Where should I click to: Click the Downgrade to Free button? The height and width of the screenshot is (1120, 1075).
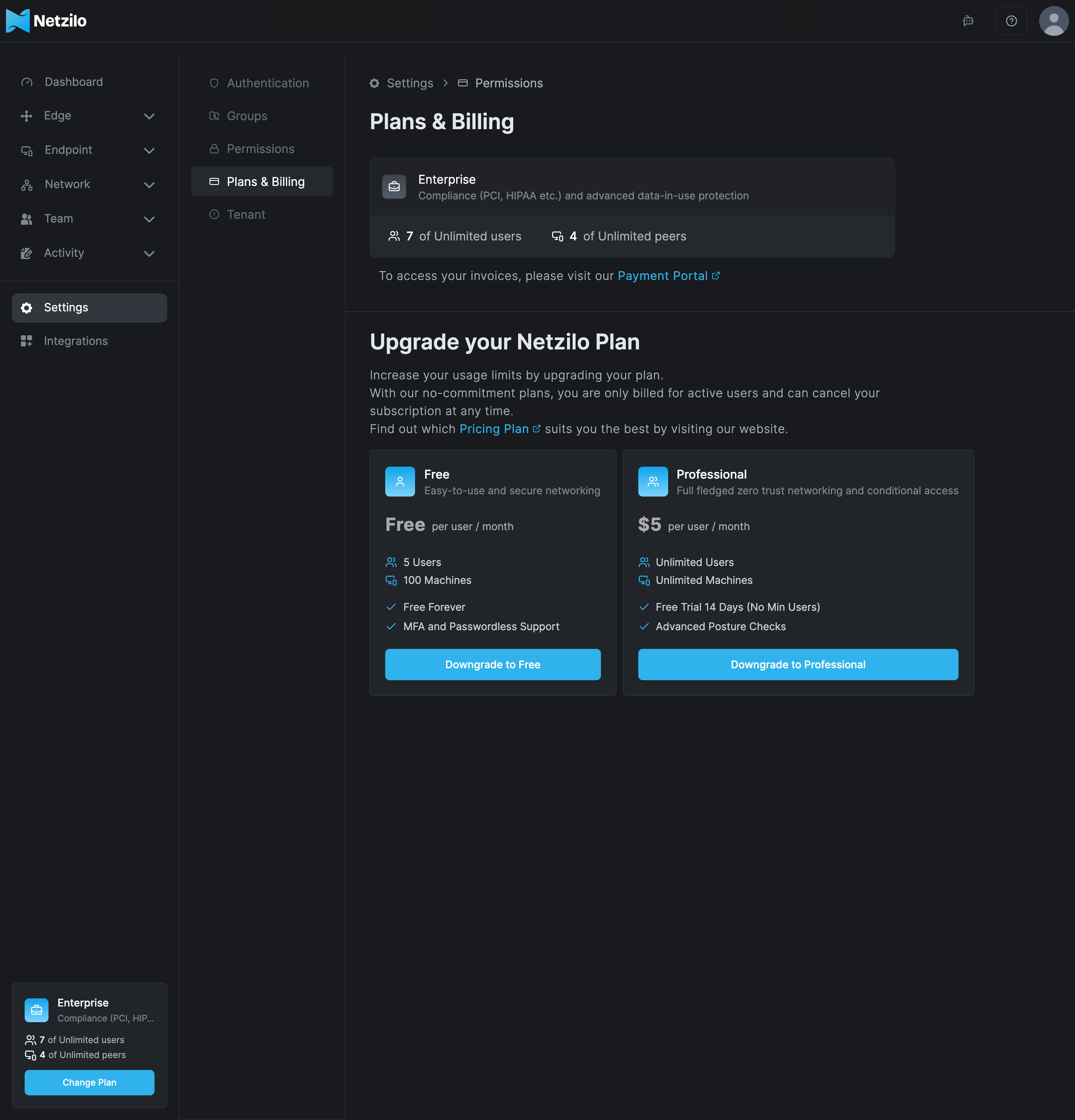coord(493,665)
